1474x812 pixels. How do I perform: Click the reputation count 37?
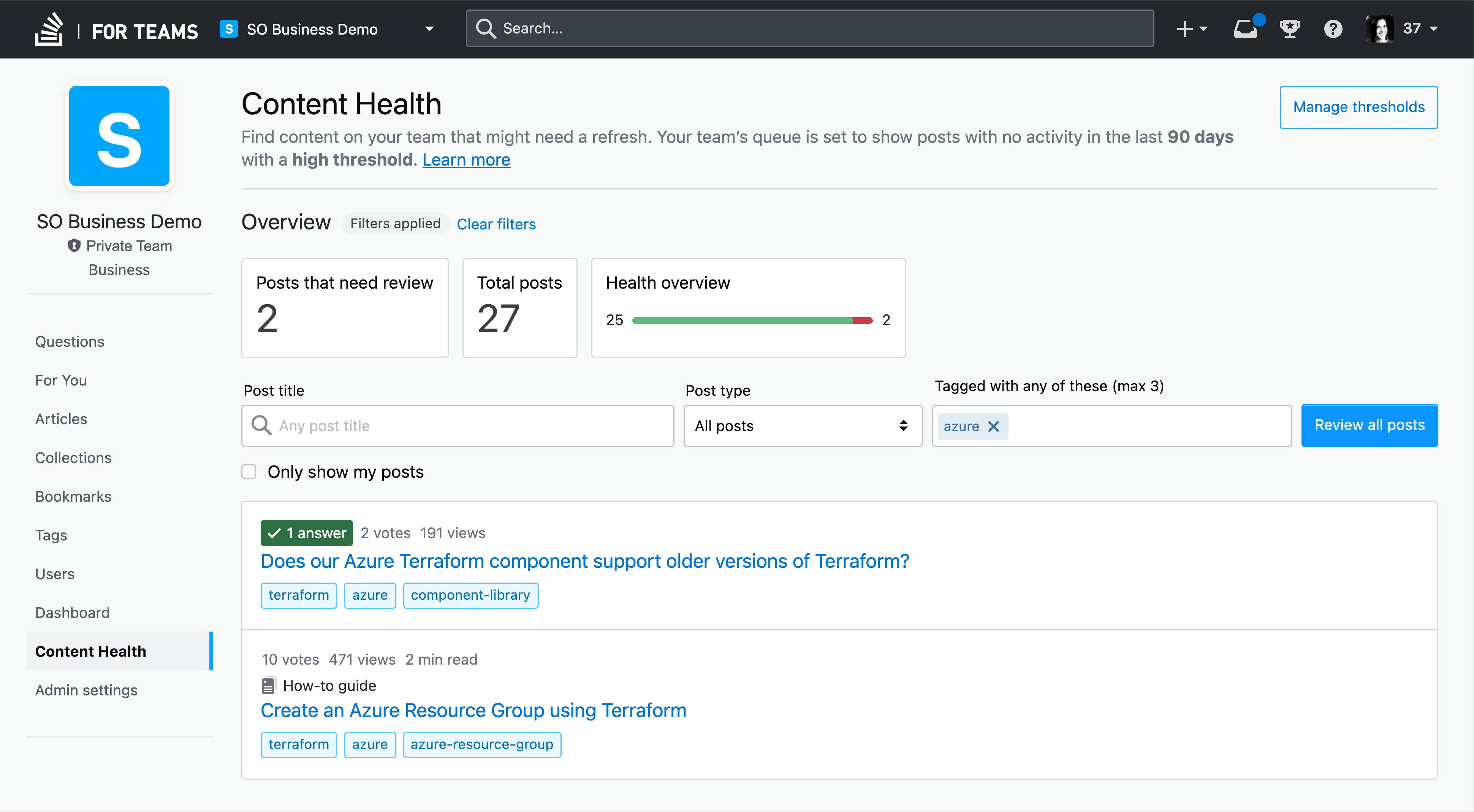click(x=1412, y=28)
